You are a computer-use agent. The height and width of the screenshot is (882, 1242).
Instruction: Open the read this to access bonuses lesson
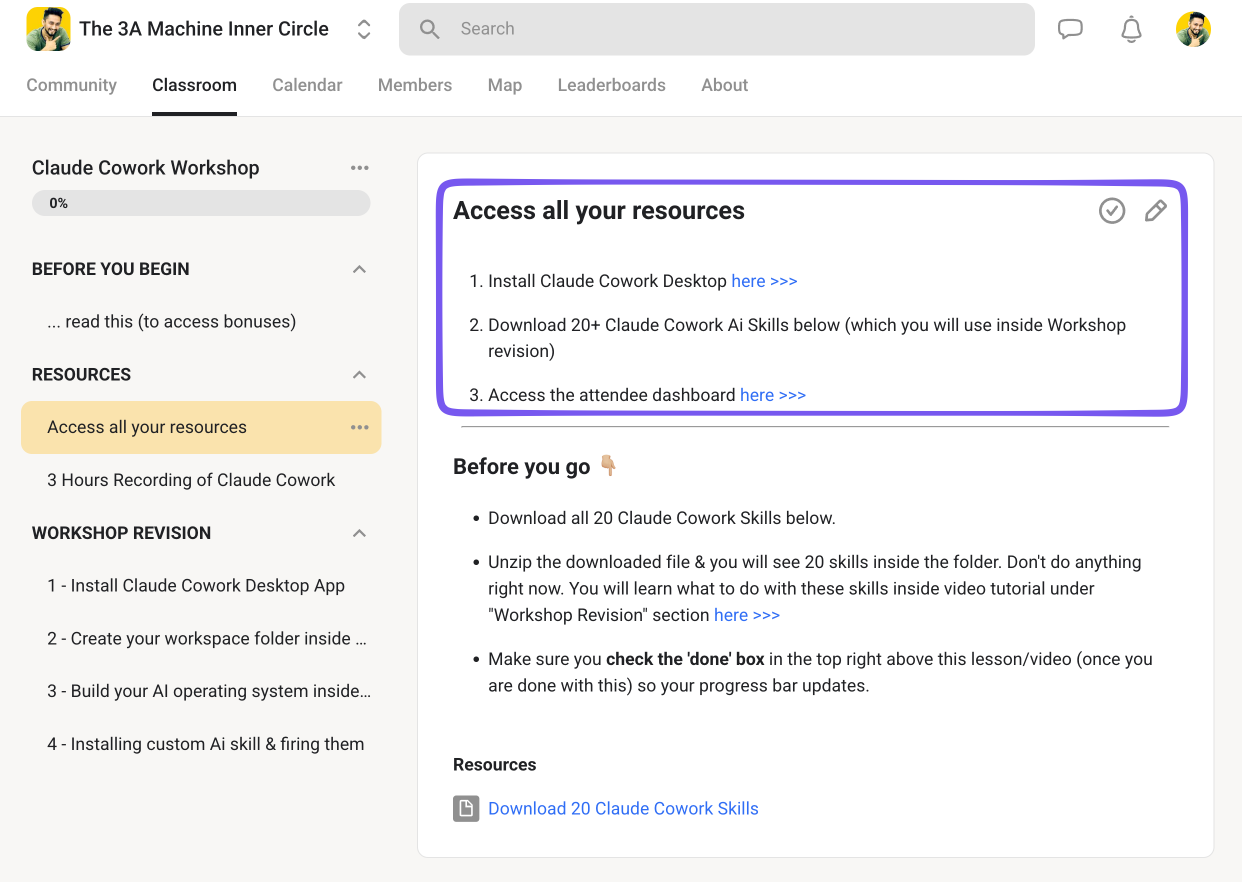(x=171, y=322)
